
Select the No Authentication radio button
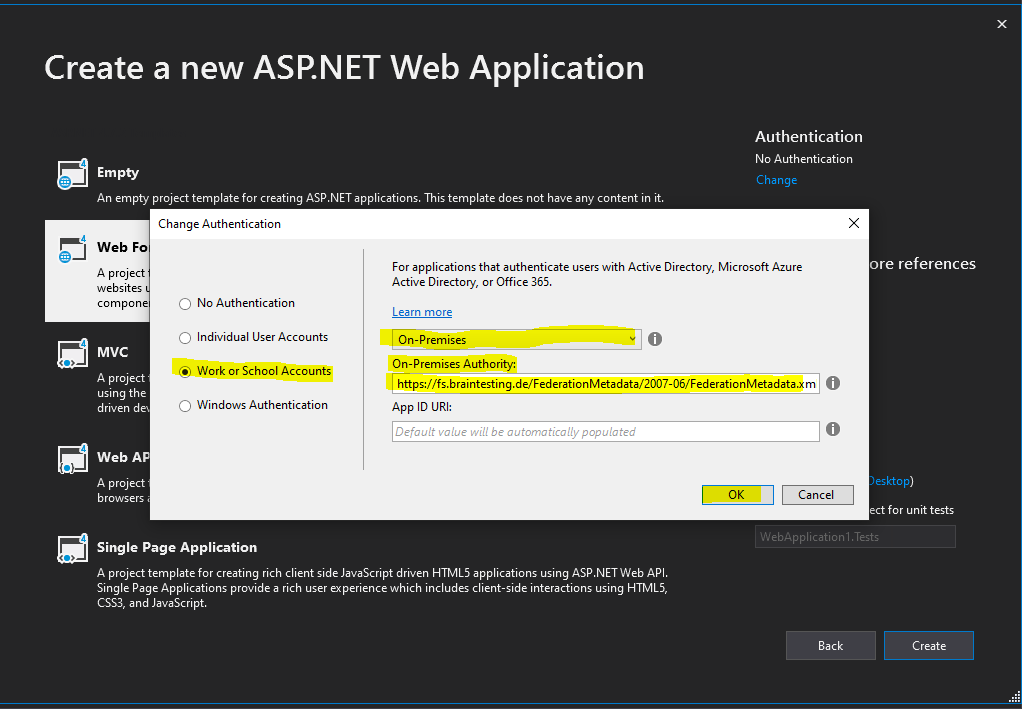(x=185, y=304)
